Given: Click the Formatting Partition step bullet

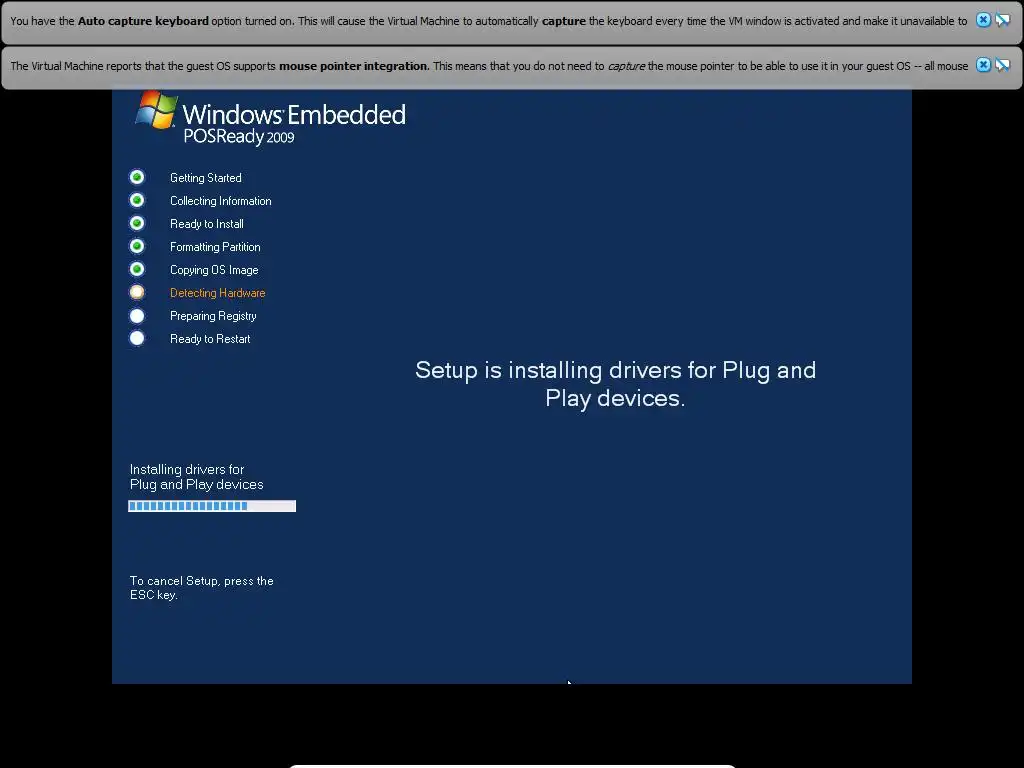Looking at the screenshot, I should point(137,246).
